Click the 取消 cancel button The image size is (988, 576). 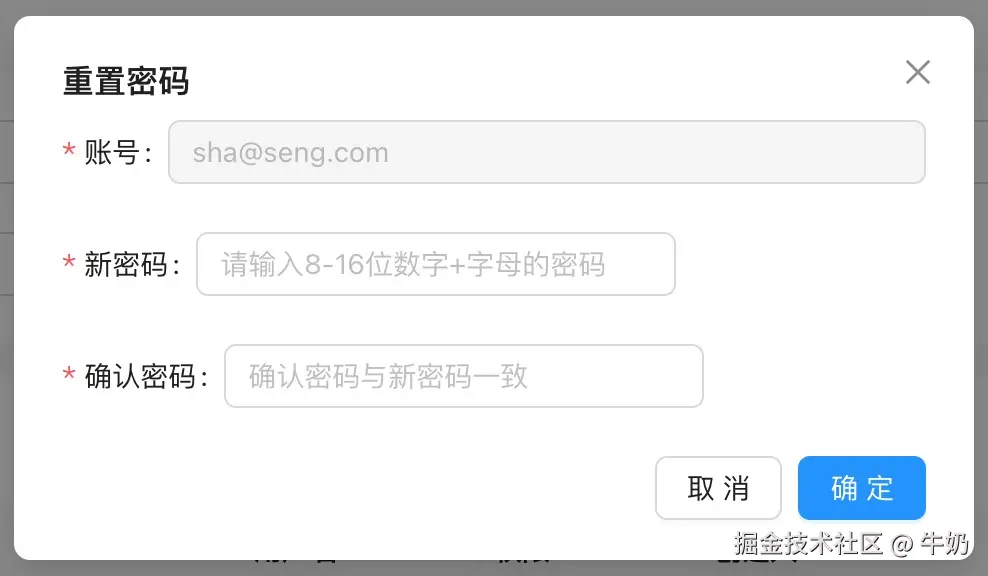coord(718,488)
